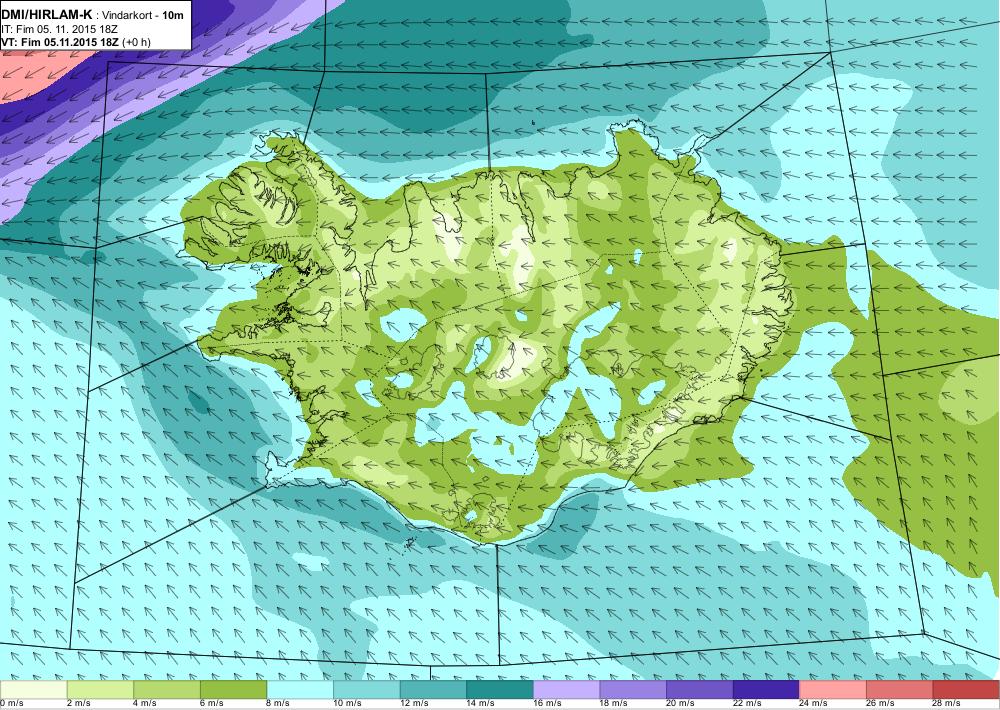Screen dimensions: 1000x710
Task: Select the '12 m/s' legend label
Action: click(414, 704)
